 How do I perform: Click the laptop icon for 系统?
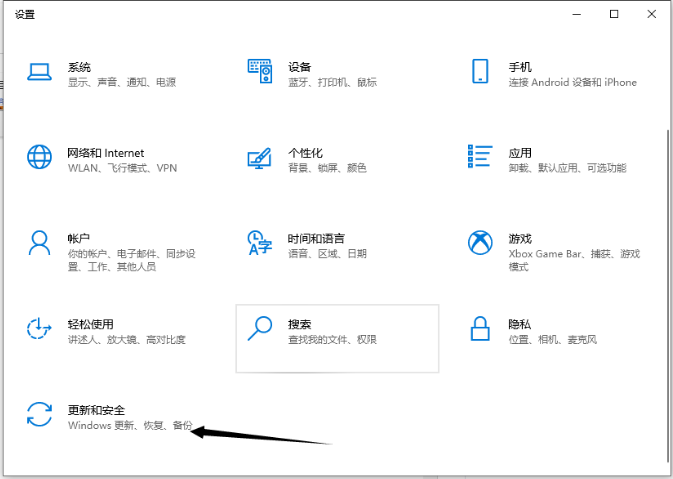39,72
